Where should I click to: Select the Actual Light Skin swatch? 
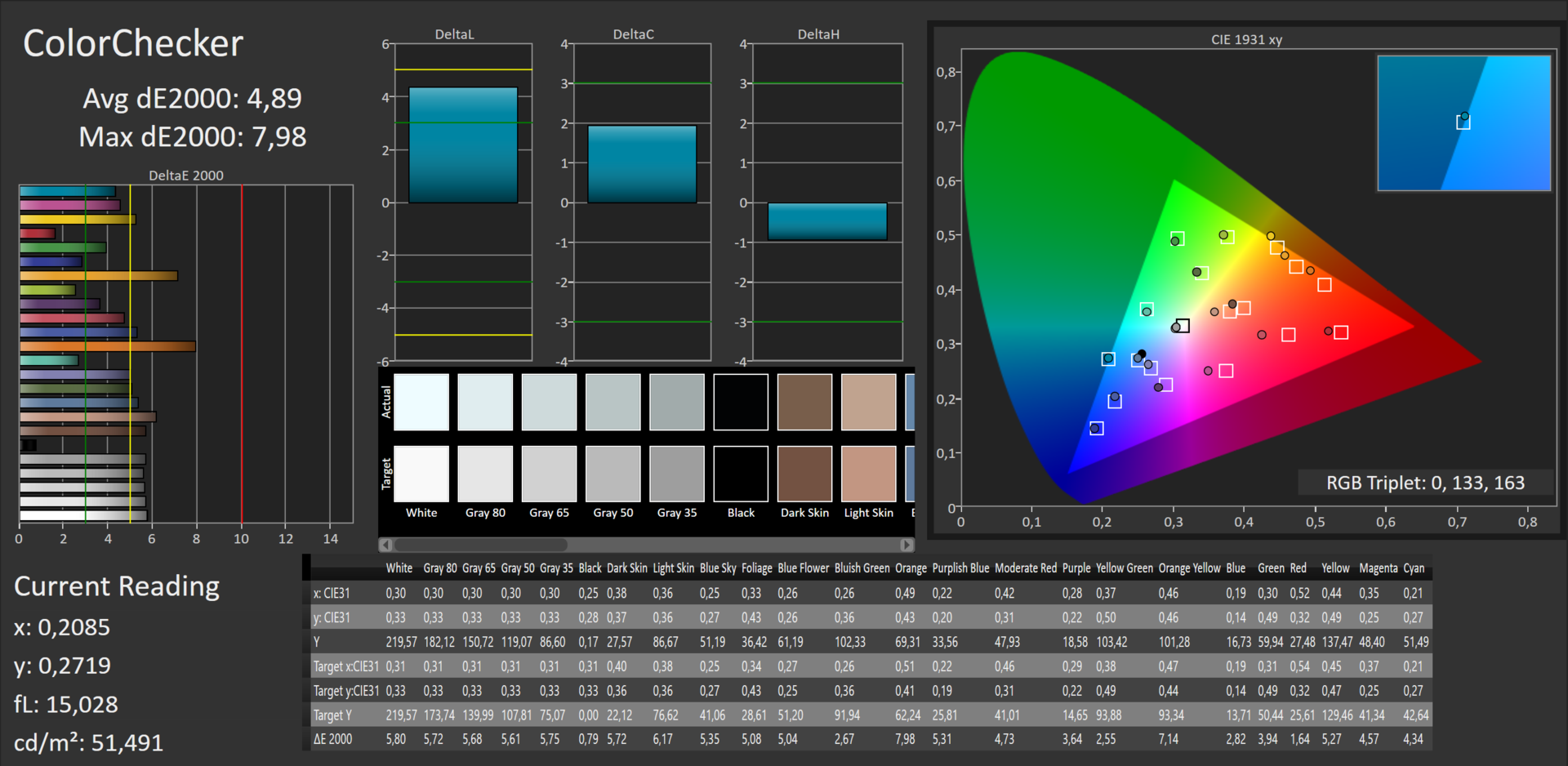pos(869,402)
